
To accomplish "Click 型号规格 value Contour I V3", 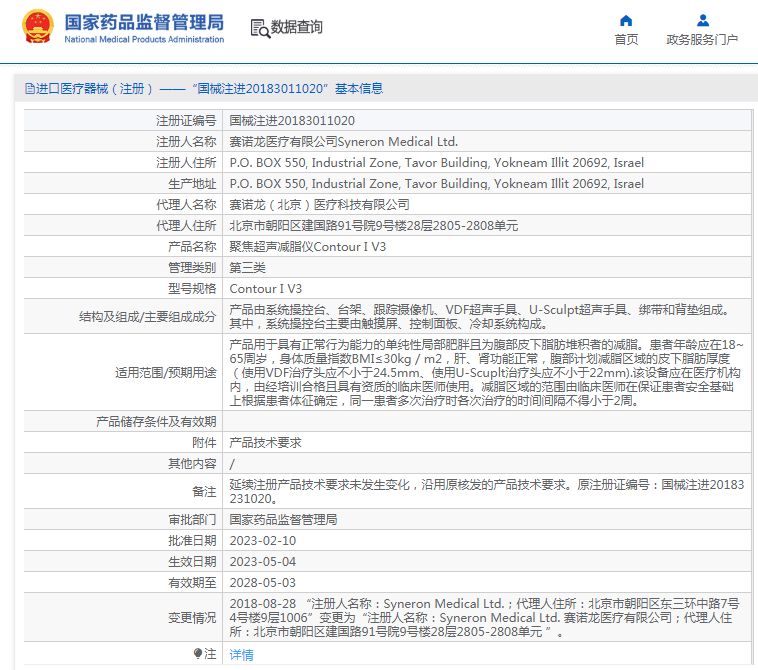I will pos(265,289).
